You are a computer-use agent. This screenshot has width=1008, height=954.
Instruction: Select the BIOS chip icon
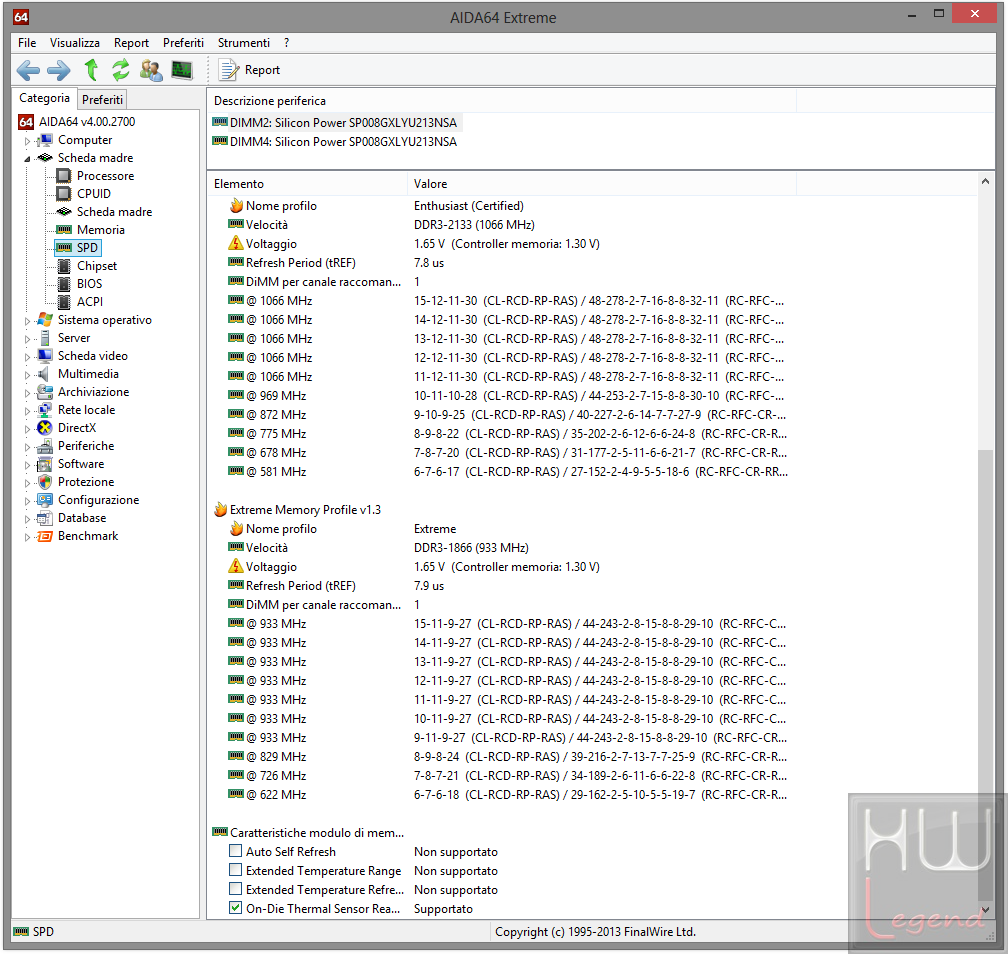click(x=64, y=284)
